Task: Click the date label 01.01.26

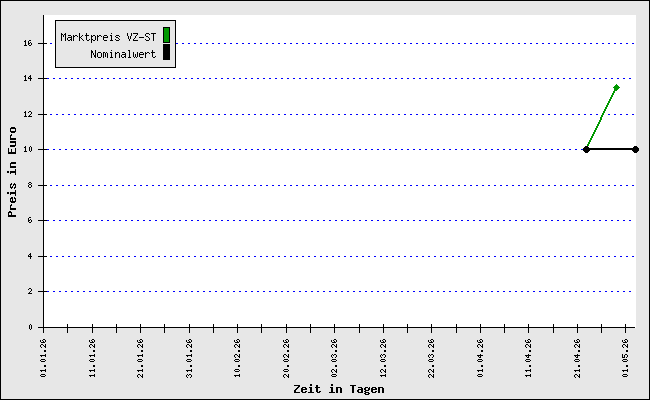Action: point(44,358)
